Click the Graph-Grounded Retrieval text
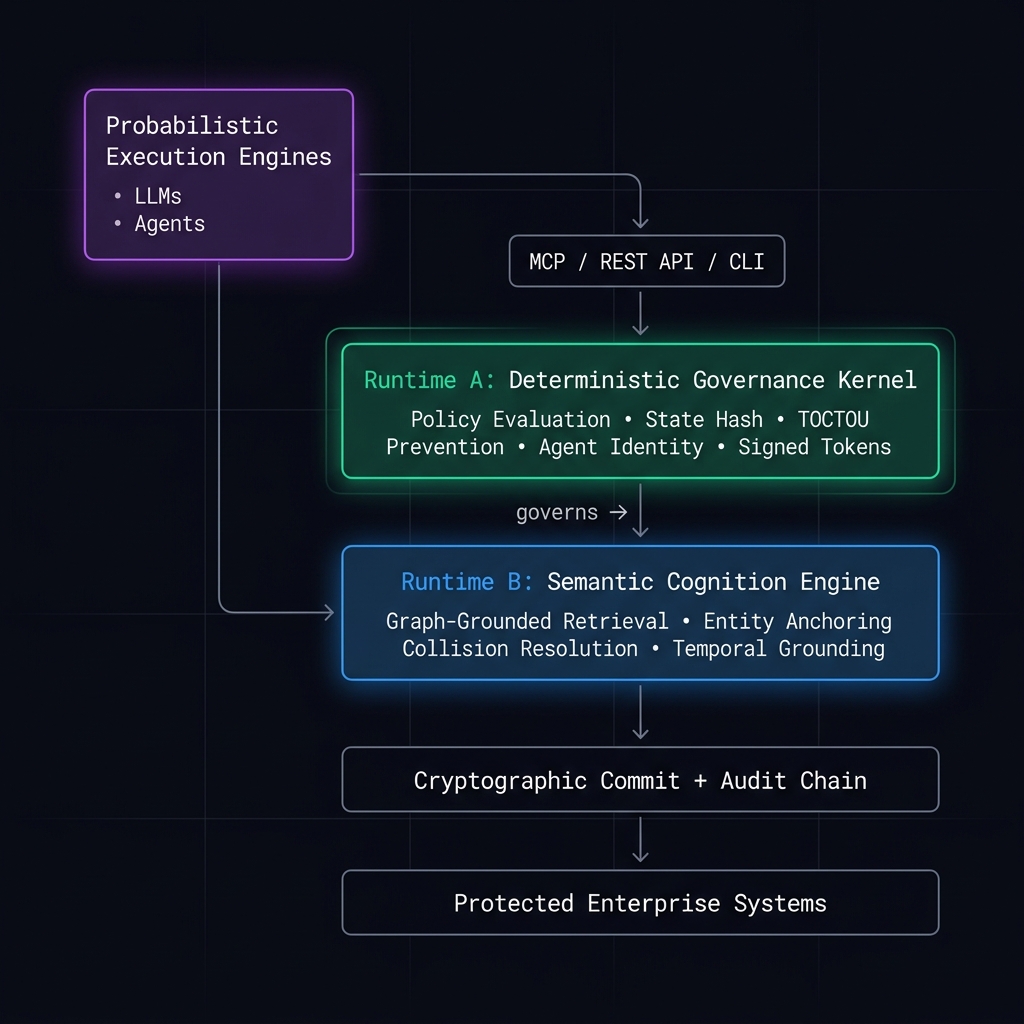 [x=527, y=621]
